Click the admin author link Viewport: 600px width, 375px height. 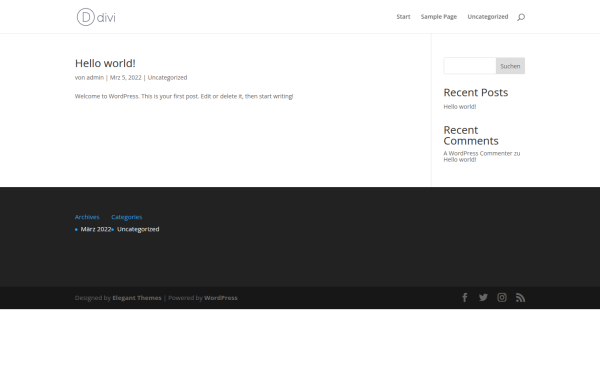click(95, 78)
